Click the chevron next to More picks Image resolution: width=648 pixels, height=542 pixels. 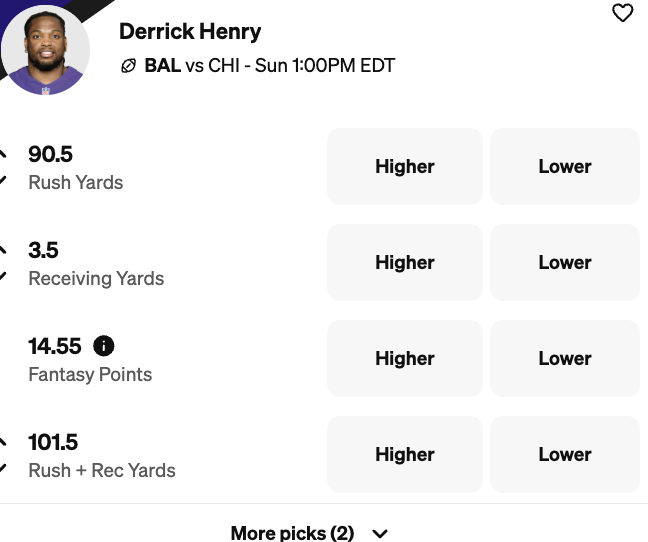click(380, 534)
